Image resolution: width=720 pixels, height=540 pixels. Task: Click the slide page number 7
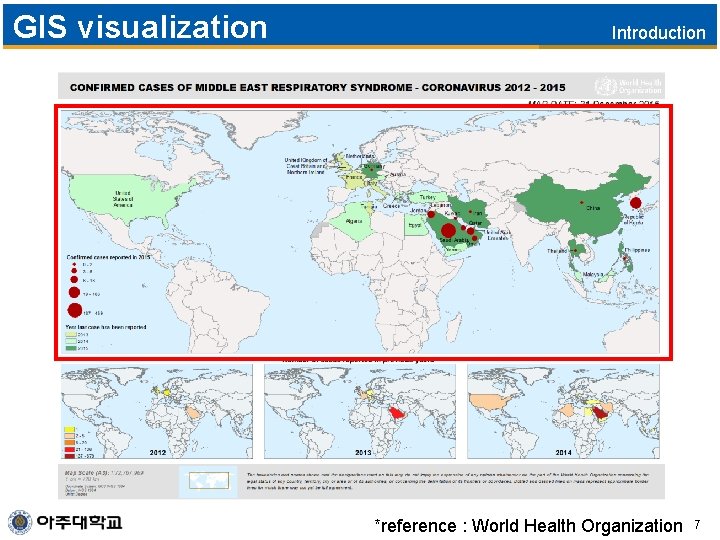(x=697, y=524)
